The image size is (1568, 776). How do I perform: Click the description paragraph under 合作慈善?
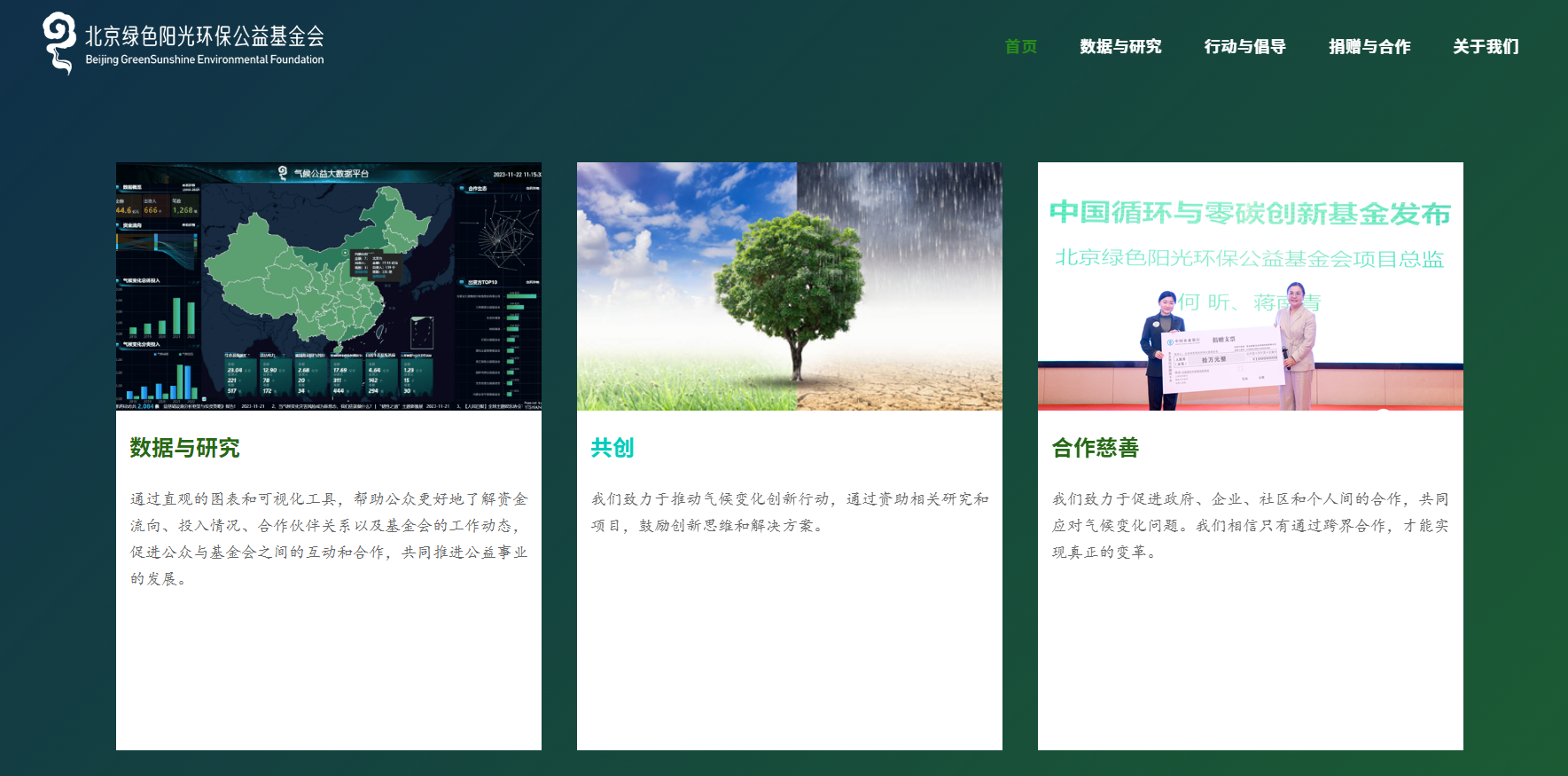[x=1250, y=526]
